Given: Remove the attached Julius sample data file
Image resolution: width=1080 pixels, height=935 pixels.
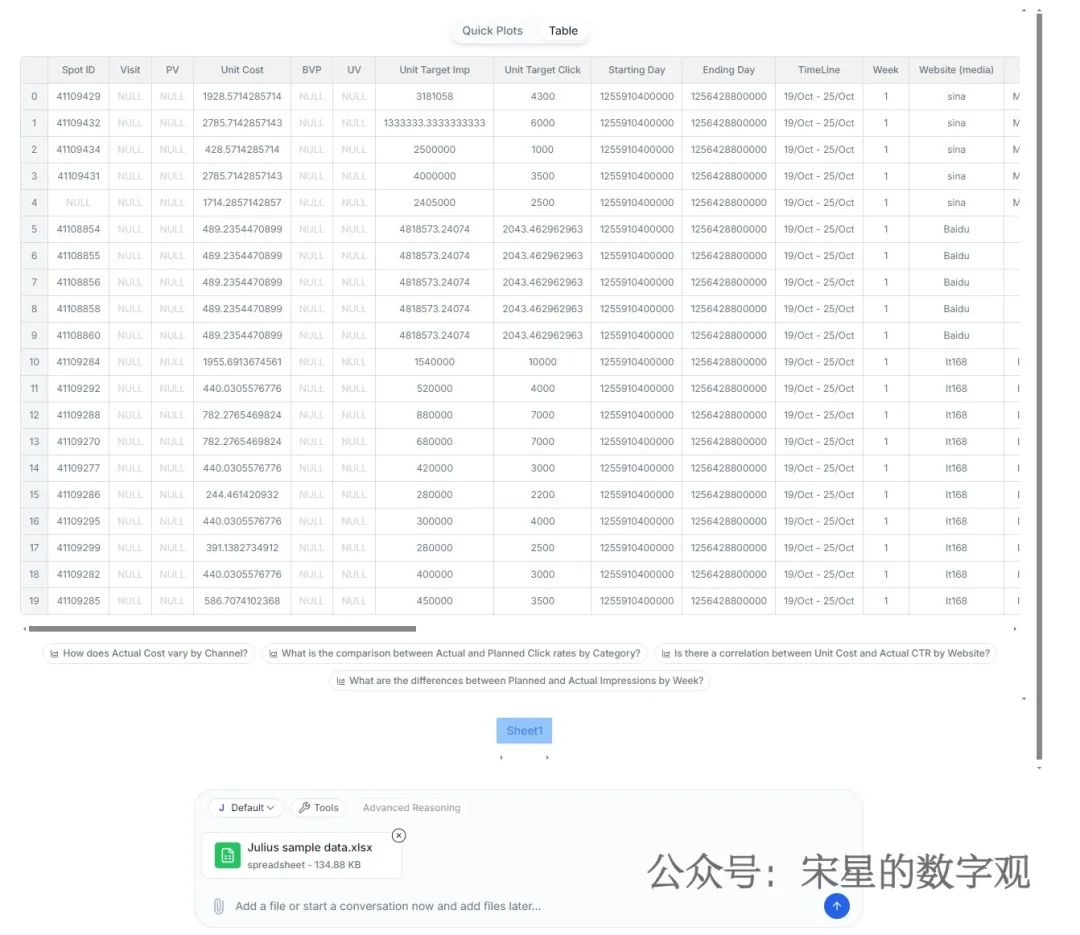Looking at the screenshot, I should pyautogui.click(x=399, y=835).
